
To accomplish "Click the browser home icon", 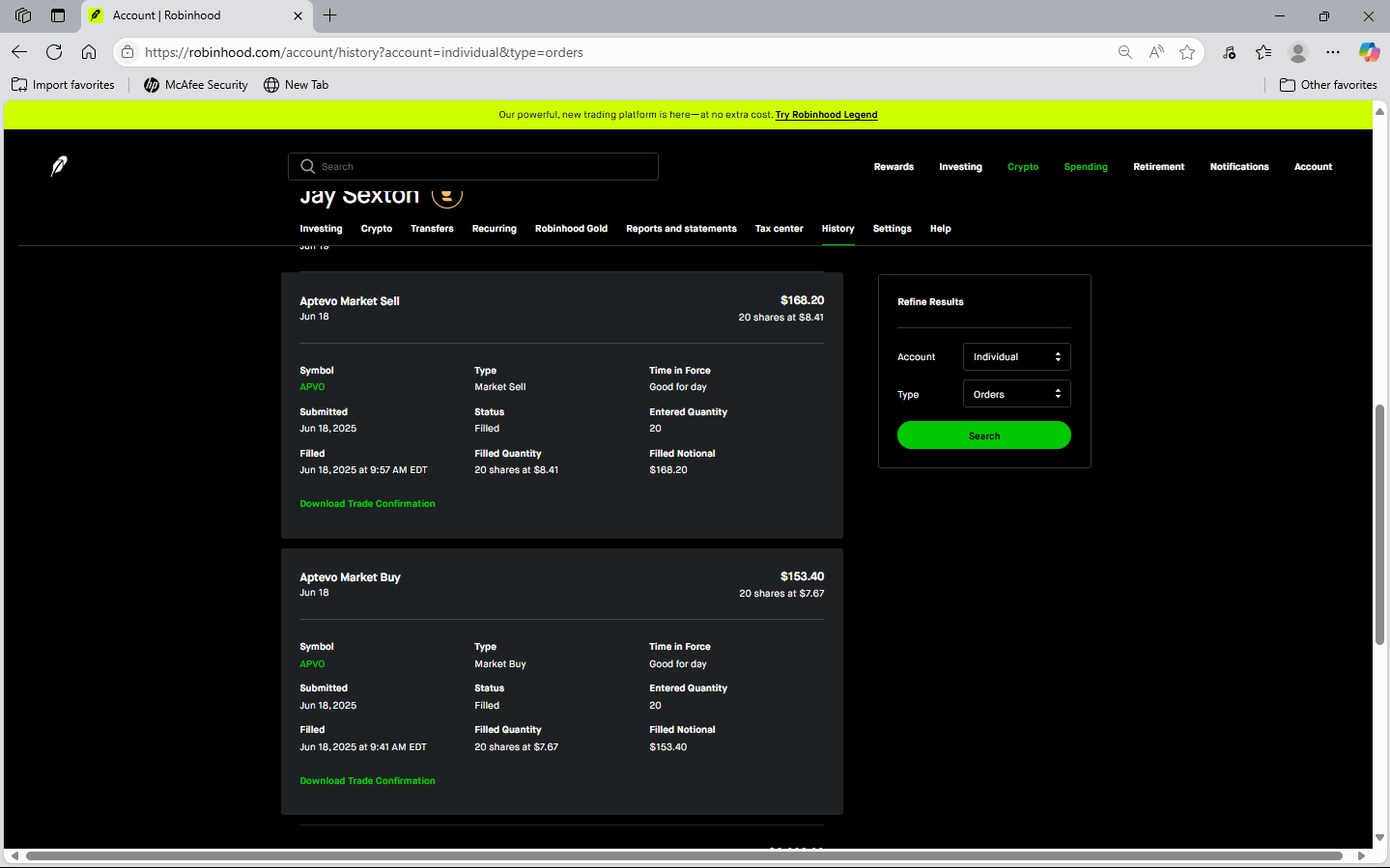I will tap(89, 52).
